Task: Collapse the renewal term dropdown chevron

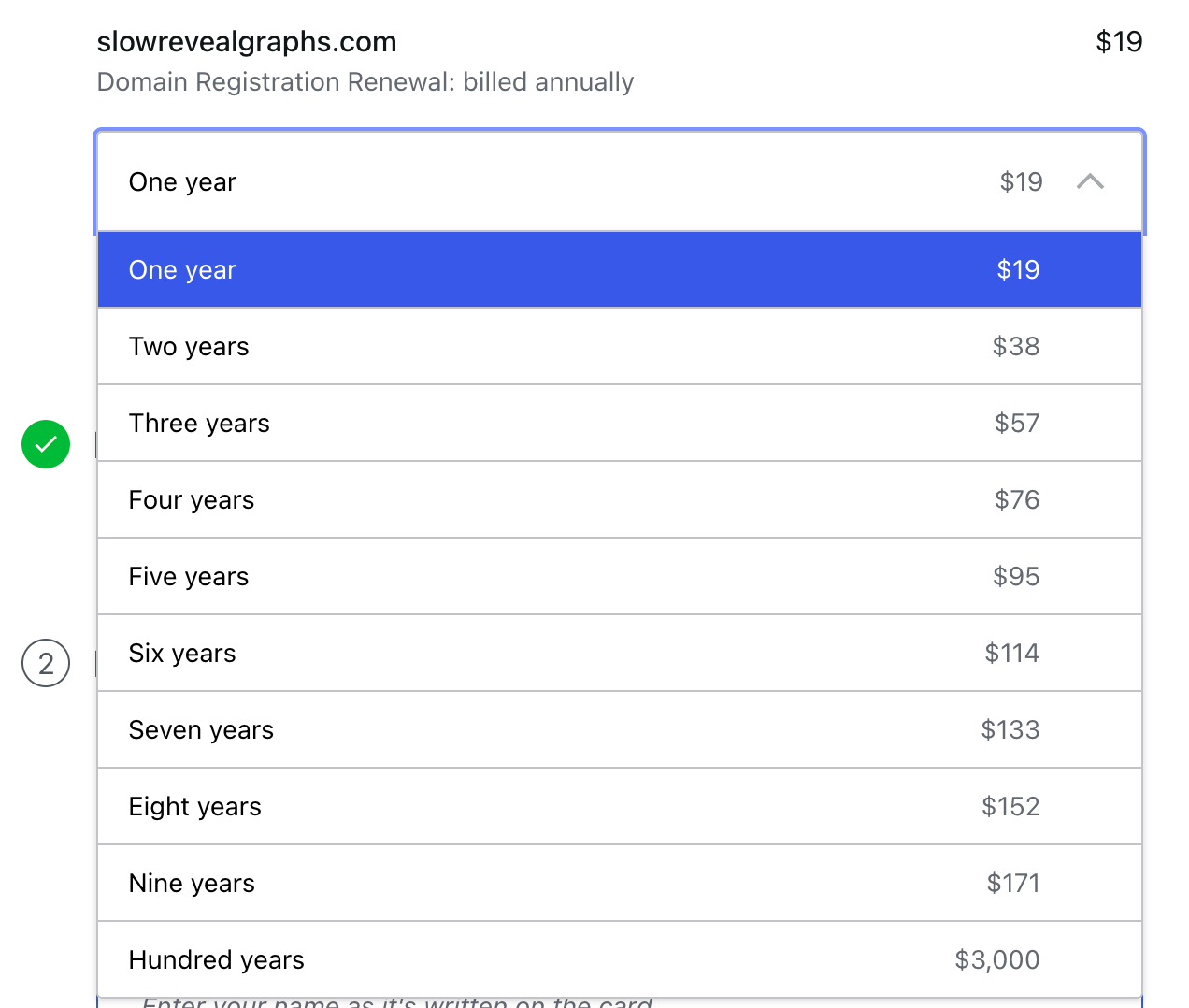Action: [1090, 181]
